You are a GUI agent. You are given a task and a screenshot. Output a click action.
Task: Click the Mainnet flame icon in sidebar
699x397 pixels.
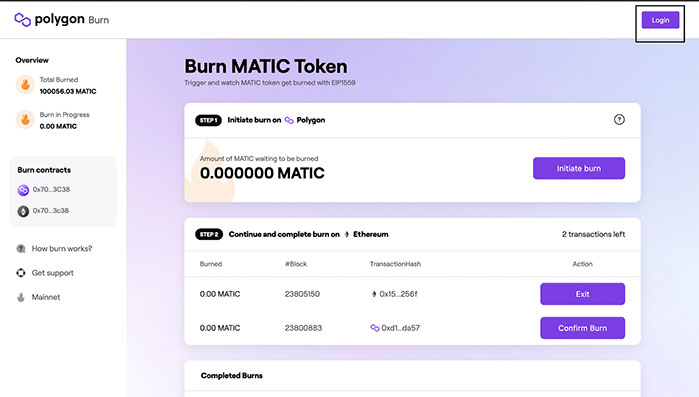pos(21,297)
